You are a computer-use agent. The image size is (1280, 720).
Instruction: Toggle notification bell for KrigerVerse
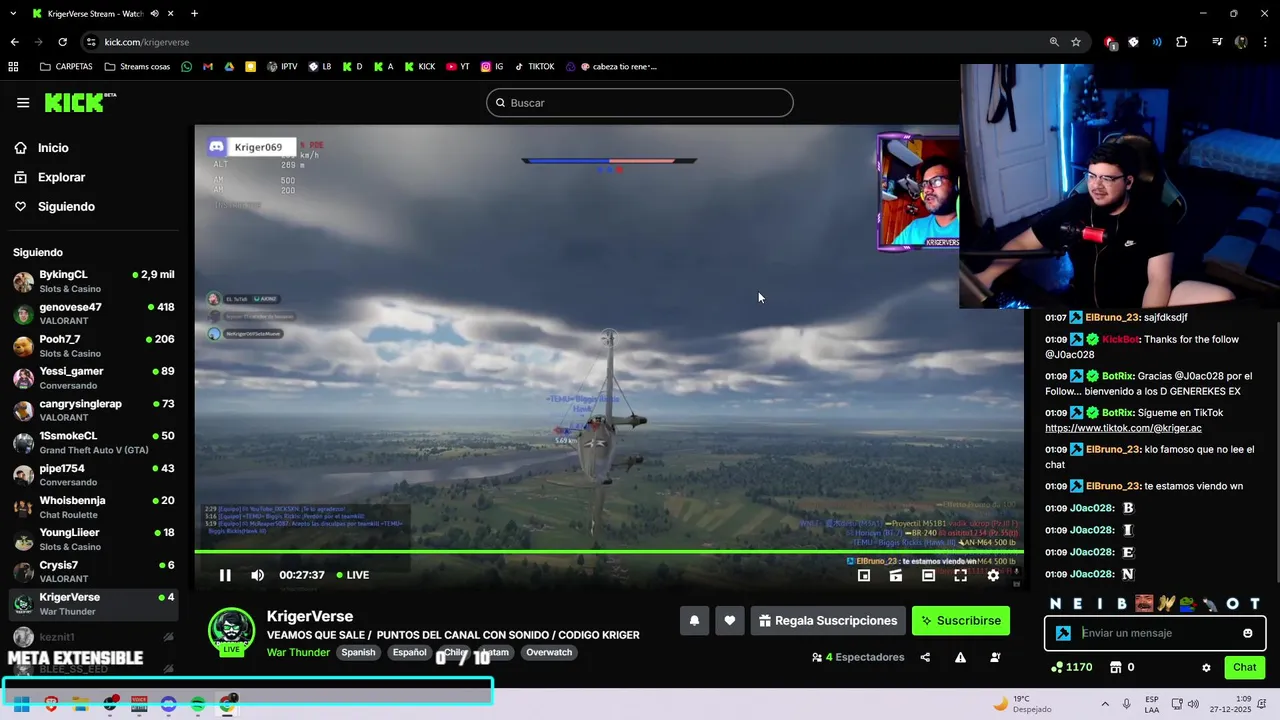pos(694,621)
